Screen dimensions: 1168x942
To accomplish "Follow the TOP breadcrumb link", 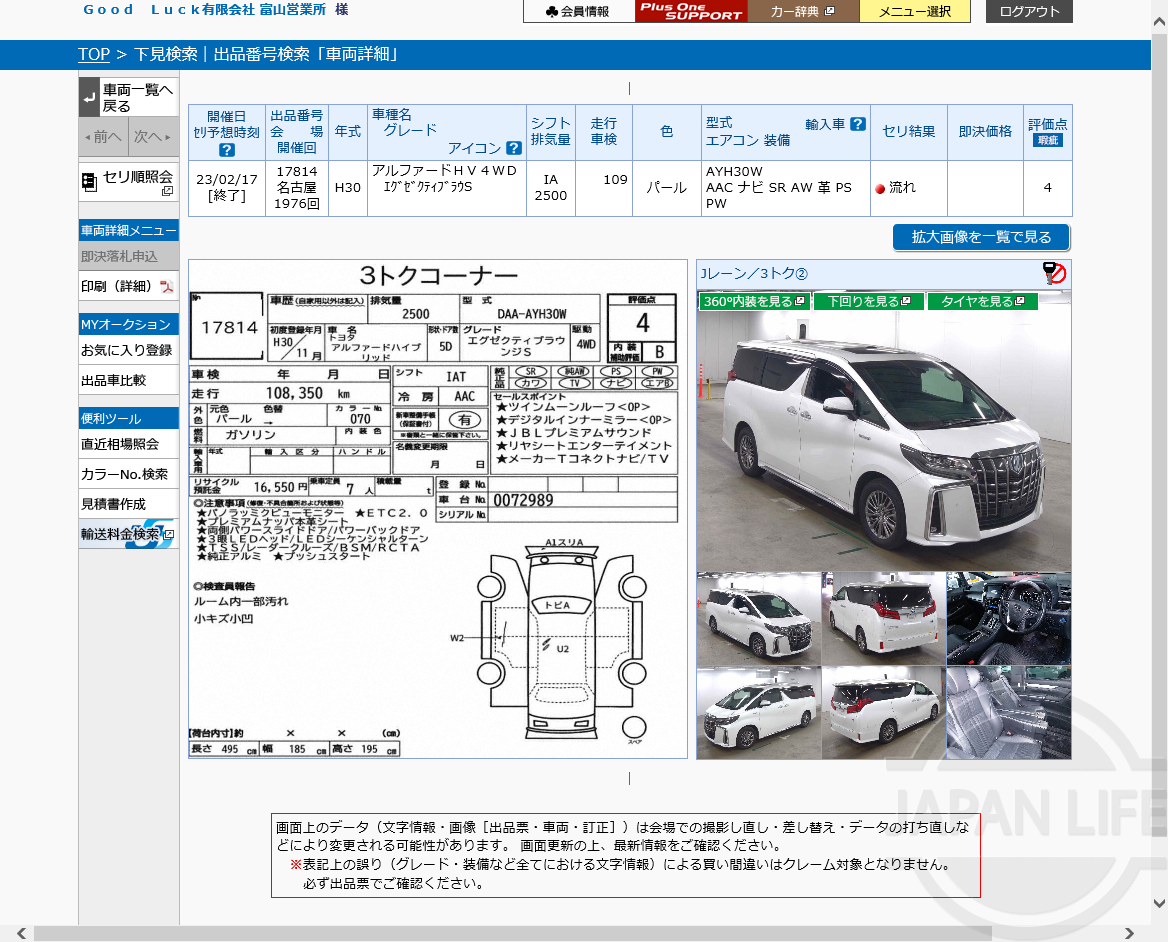I will [x=93, y=54].
